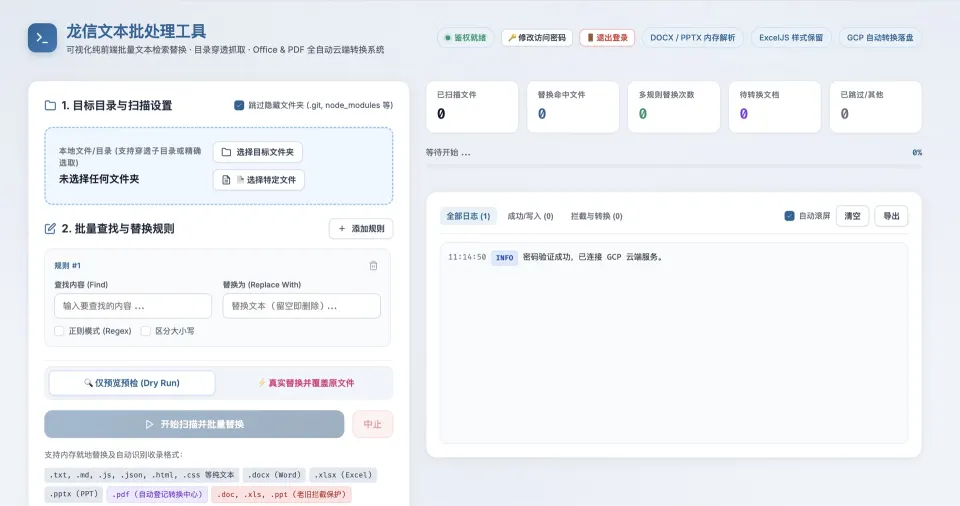This screenshot has height=506, width=960.
Task: Click 规则 #1 label
Action: [67, 265]
